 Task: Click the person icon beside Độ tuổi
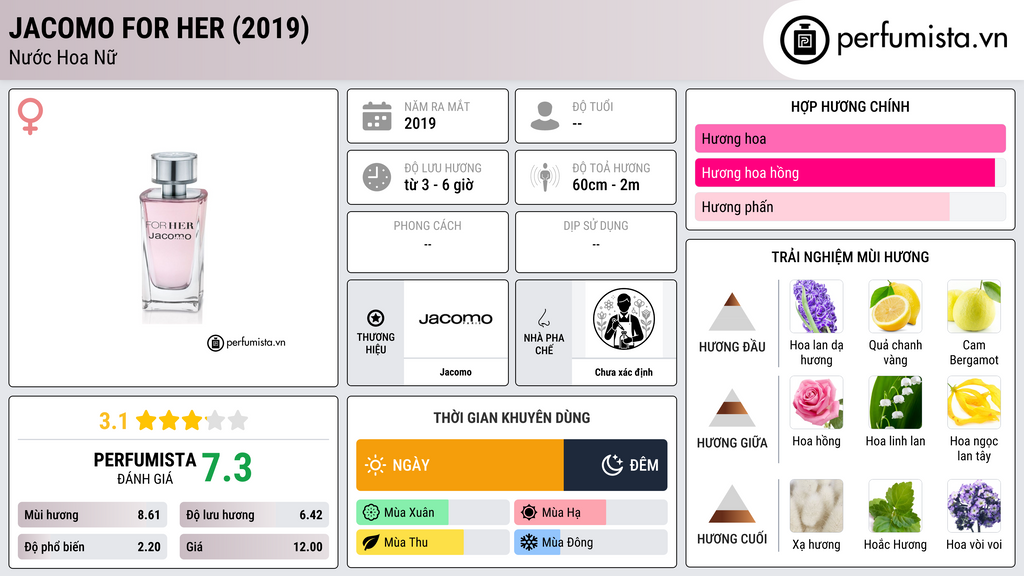coord(545,116)
